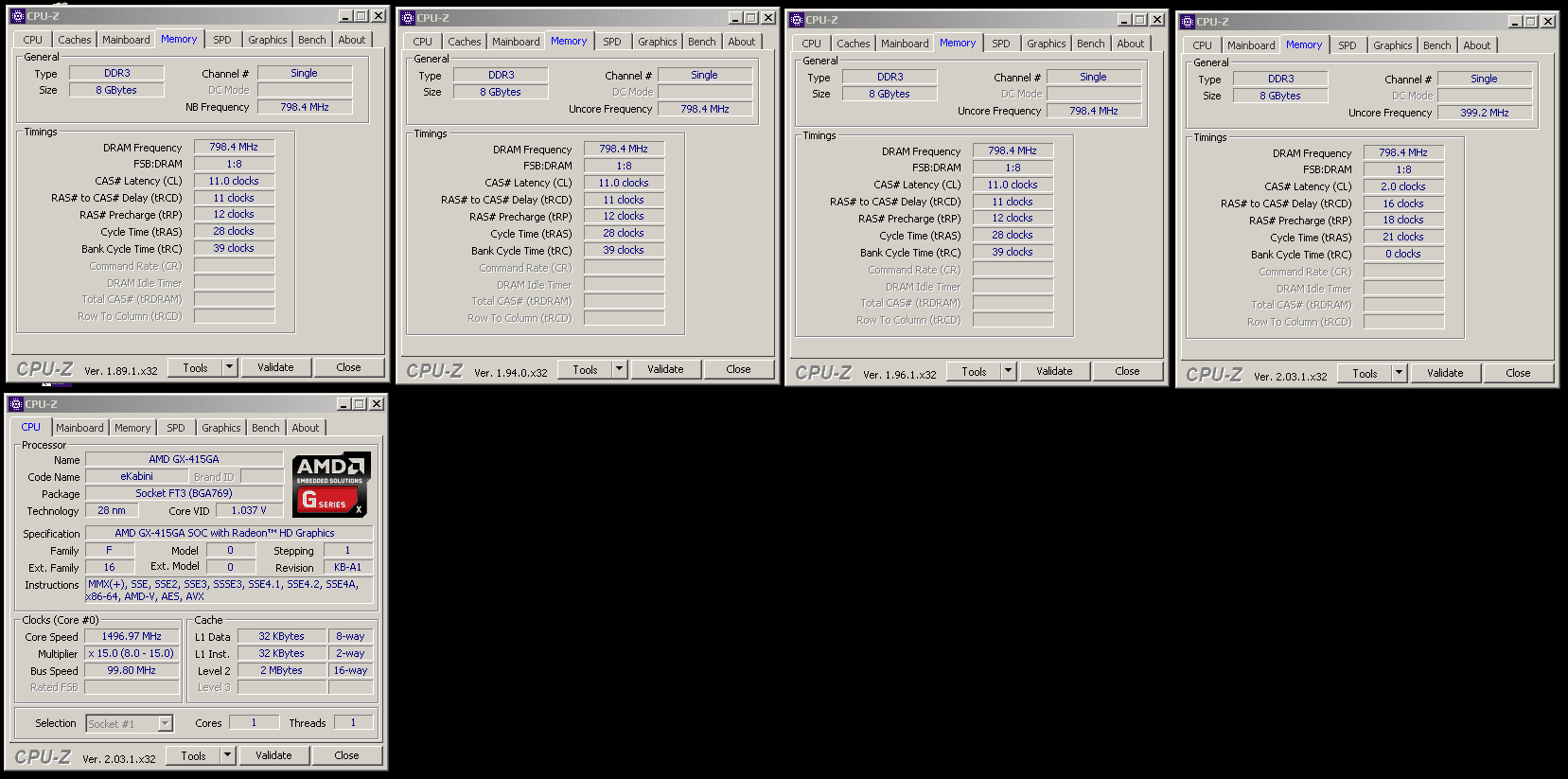
Task: Click the Close button in version 1.89.1 window
Action: click(x=348, y=367)
